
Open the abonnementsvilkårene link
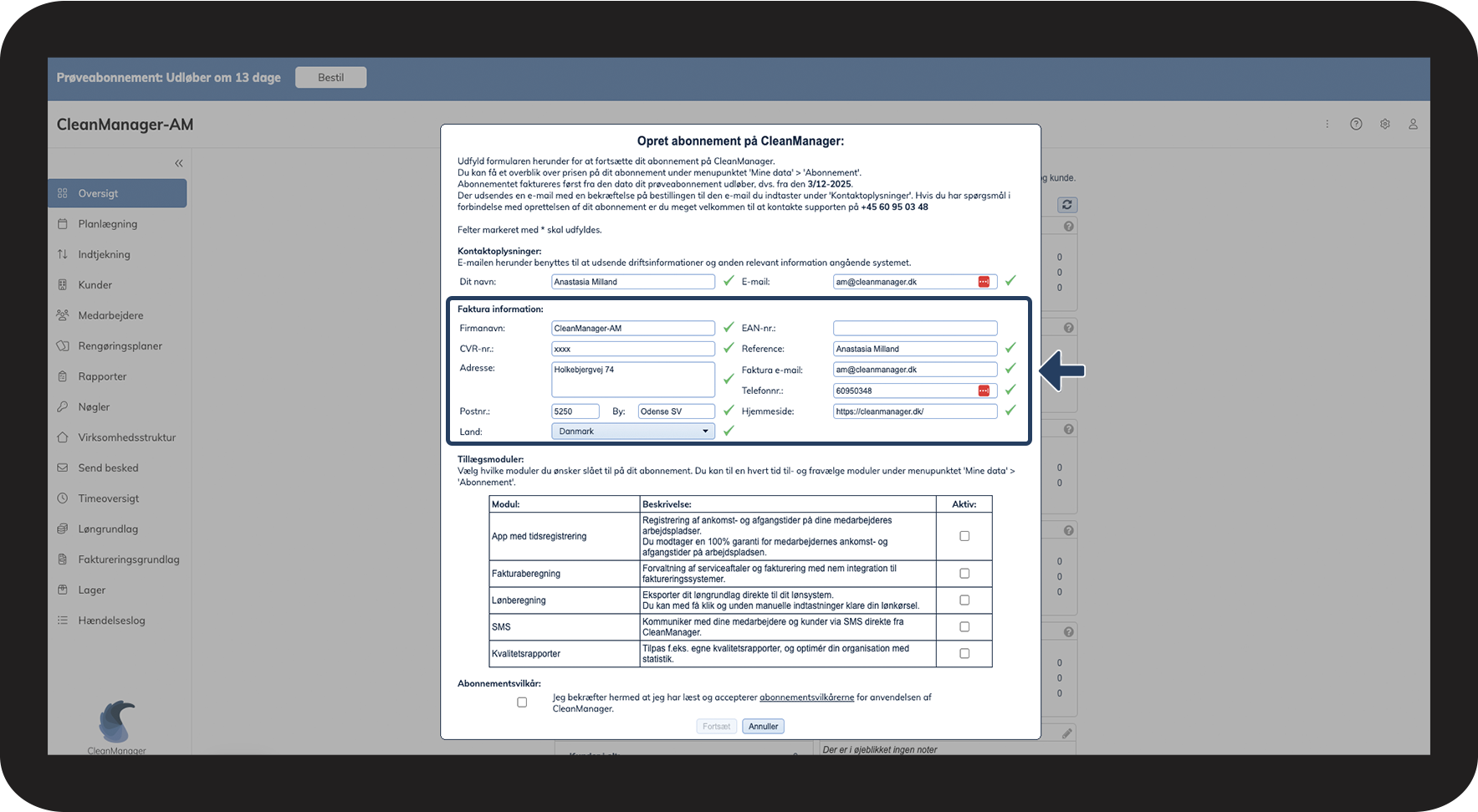coord(806,697)
